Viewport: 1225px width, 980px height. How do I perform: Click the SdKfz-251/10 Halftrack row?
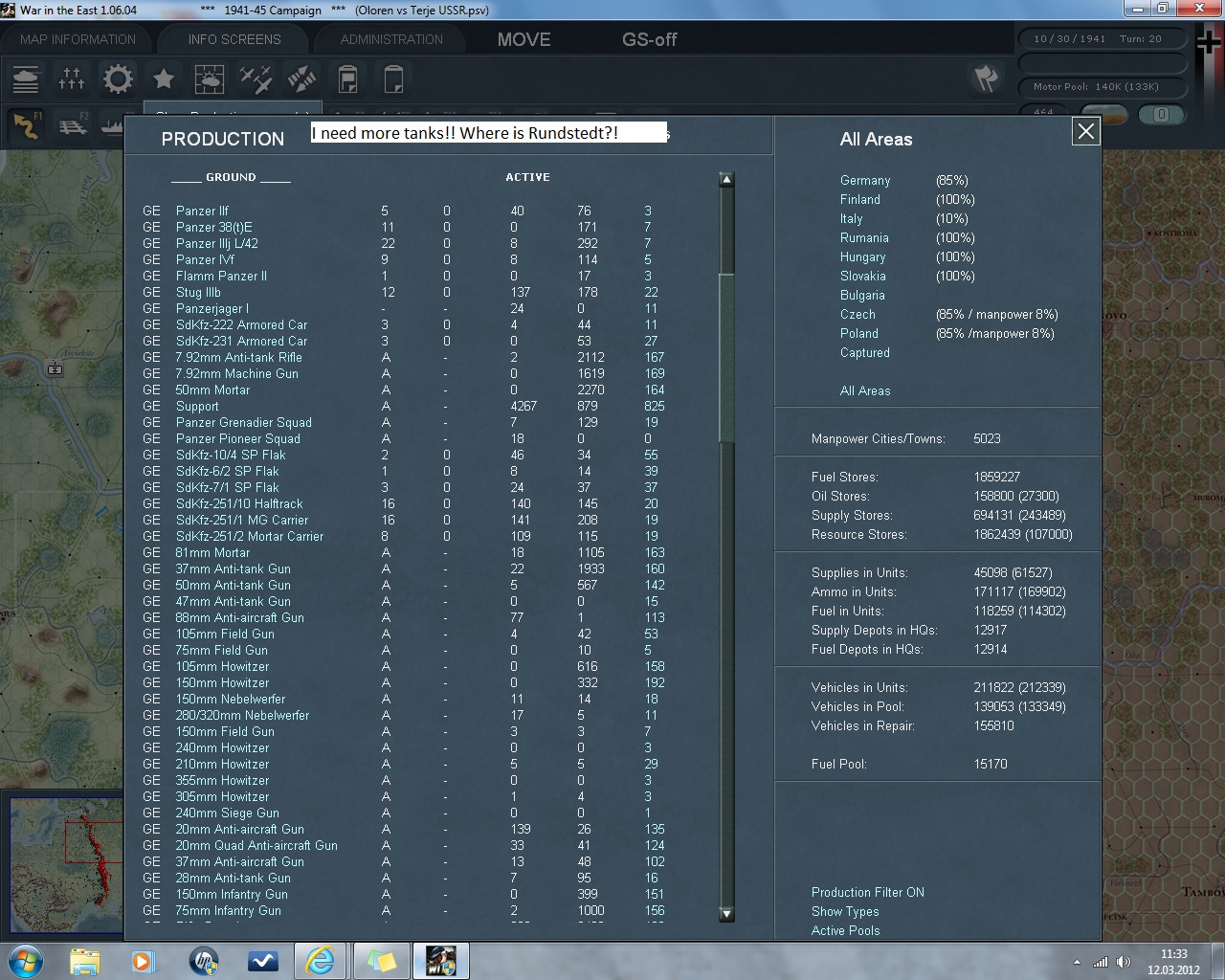point(398,503)
